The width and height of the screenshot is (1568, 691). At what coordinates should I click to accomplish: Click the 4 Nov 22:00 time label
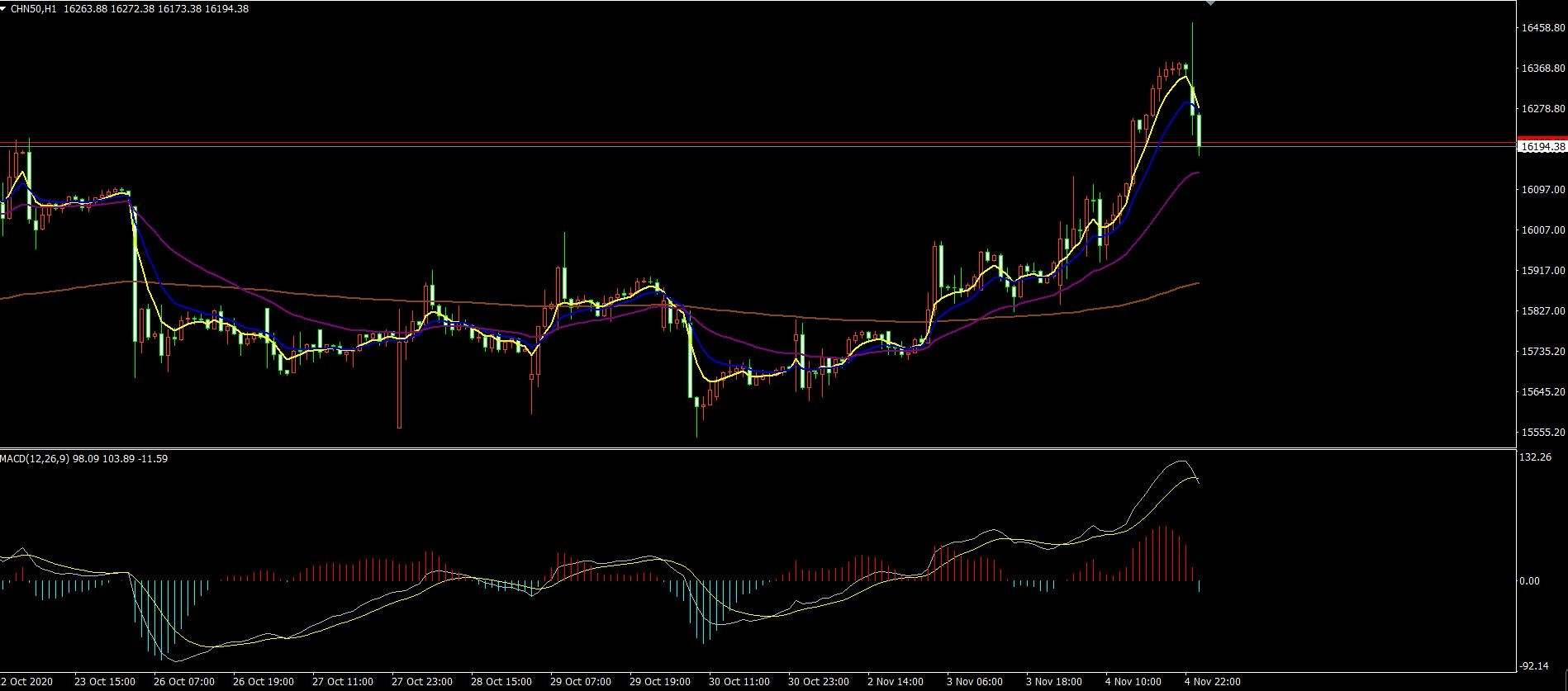(1213, 682)
